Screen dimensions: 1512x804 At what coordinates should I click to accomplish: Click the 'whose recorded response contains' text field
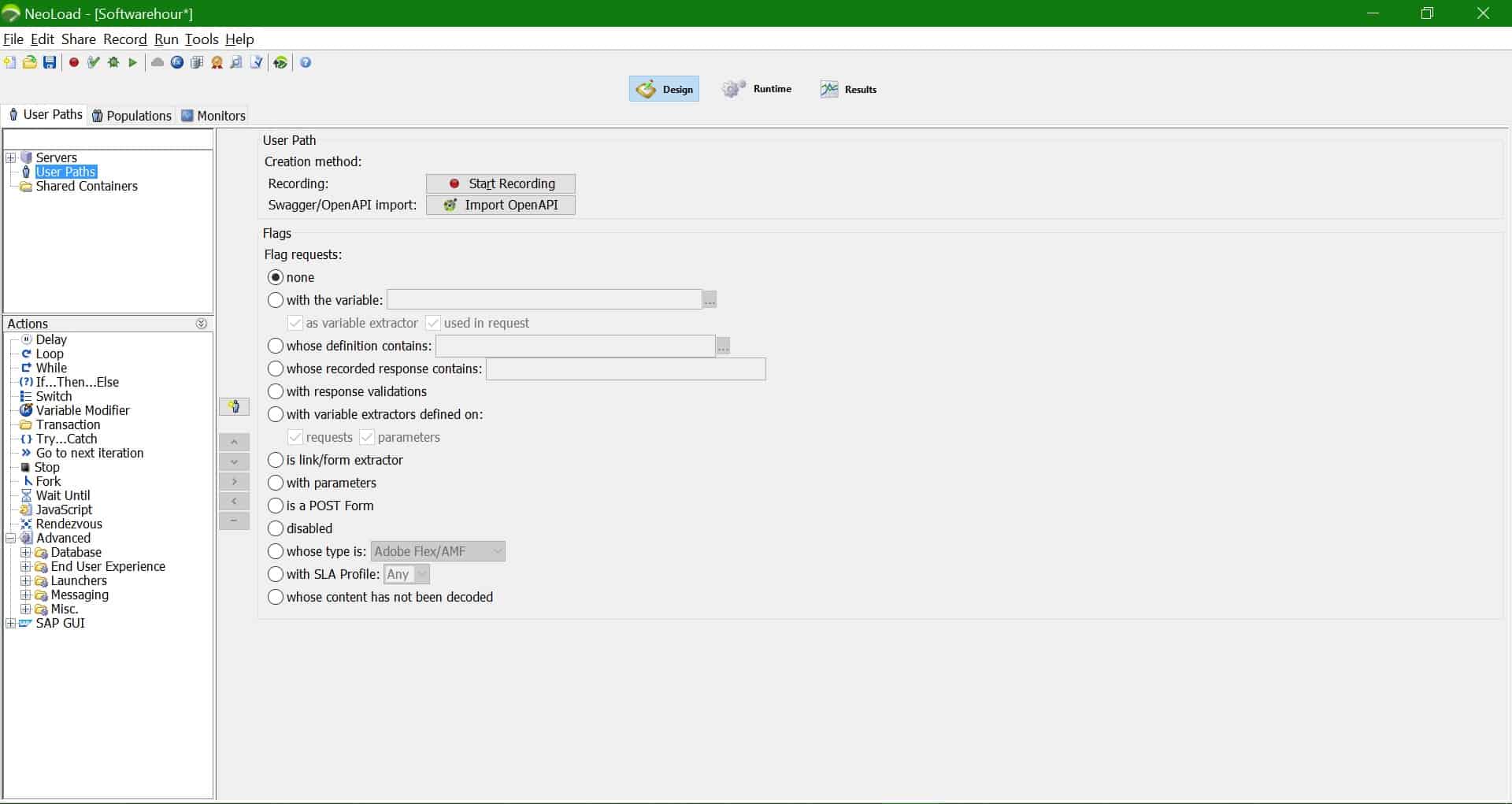pyautogui.click(x=626, y=369)
